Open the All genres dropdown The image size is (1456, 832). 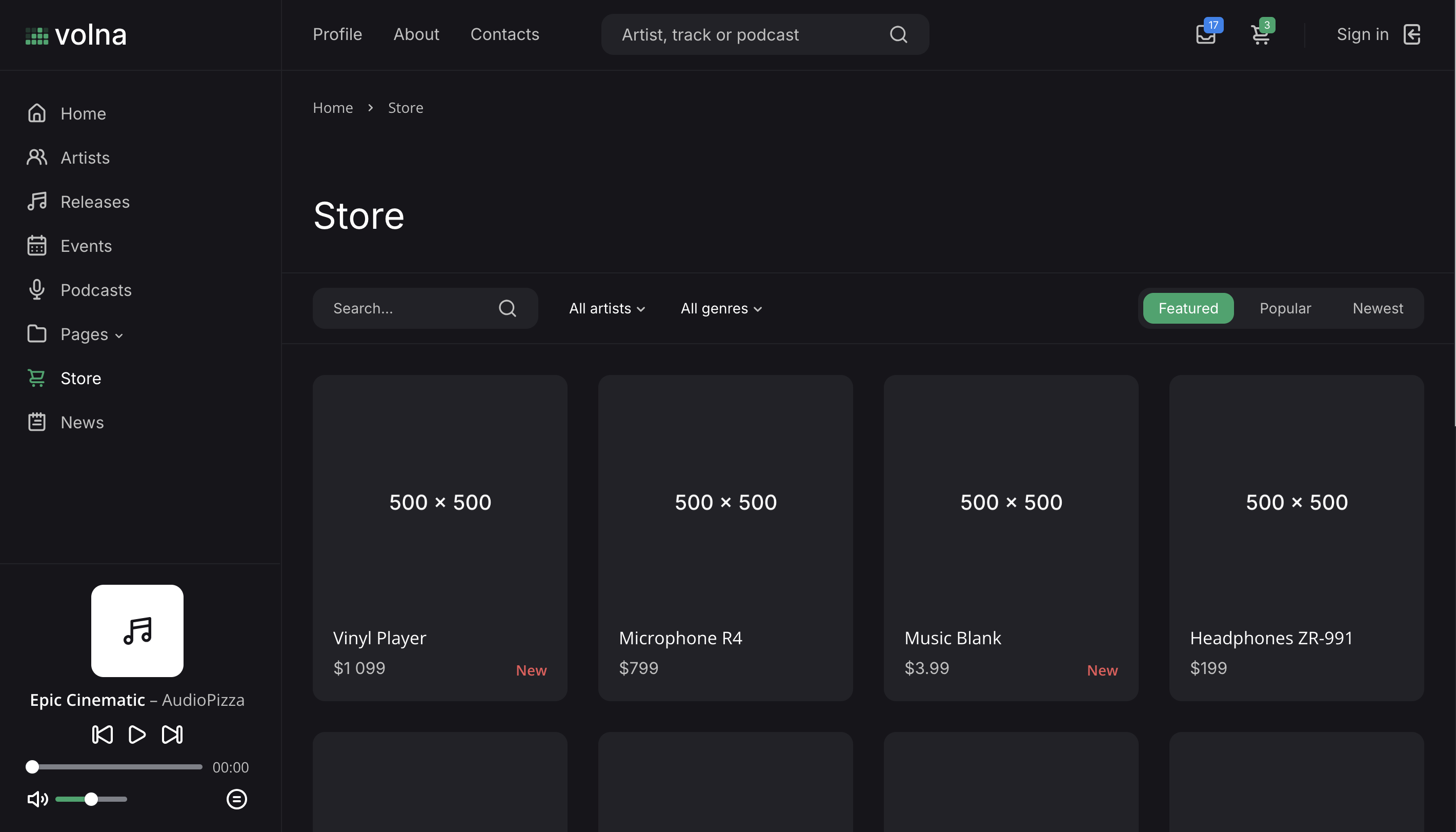[x=721, y=308]
